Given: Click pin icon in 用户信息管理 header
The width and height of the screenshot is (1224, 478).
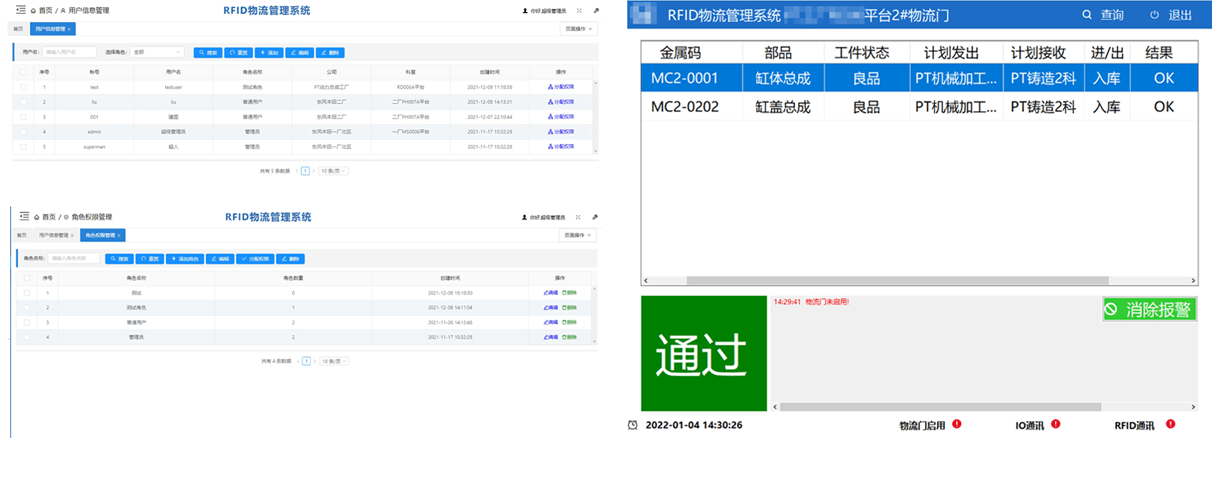Looking at the screenshot, I should (x=595, y=10).
